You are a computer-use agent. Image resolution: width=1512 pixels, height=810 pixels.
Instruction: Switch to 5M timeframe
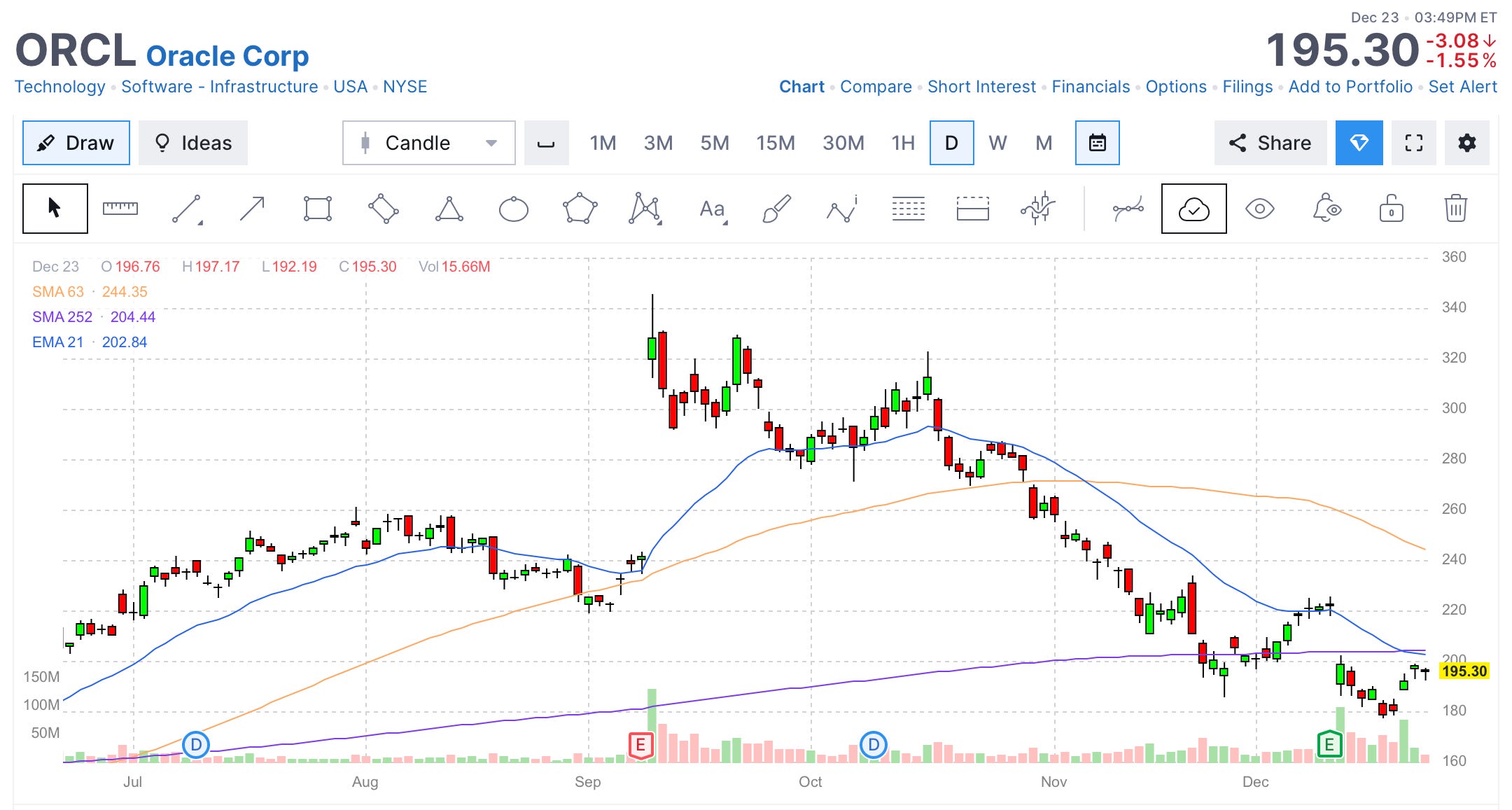[715, 143]
